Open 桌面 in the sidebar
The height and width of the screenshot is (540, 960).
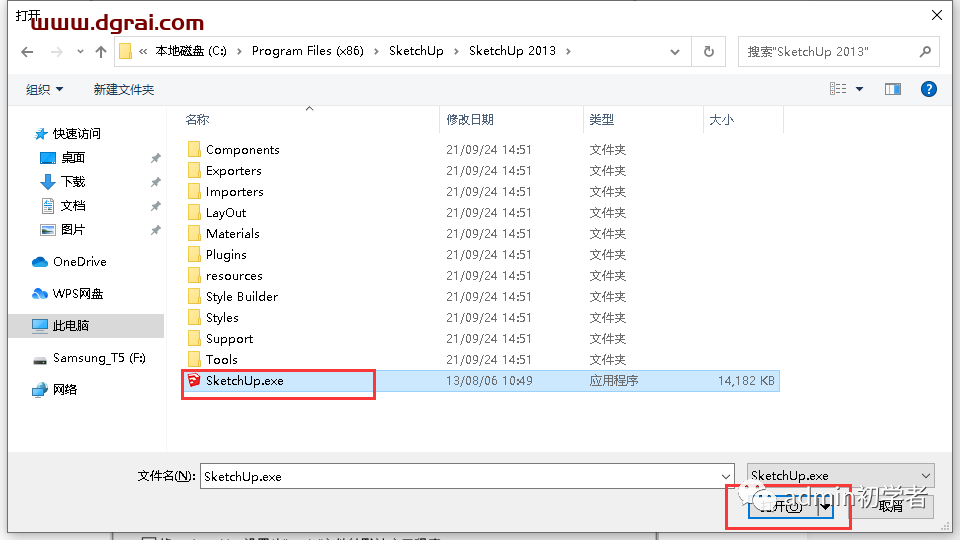[x=73, y=157]
